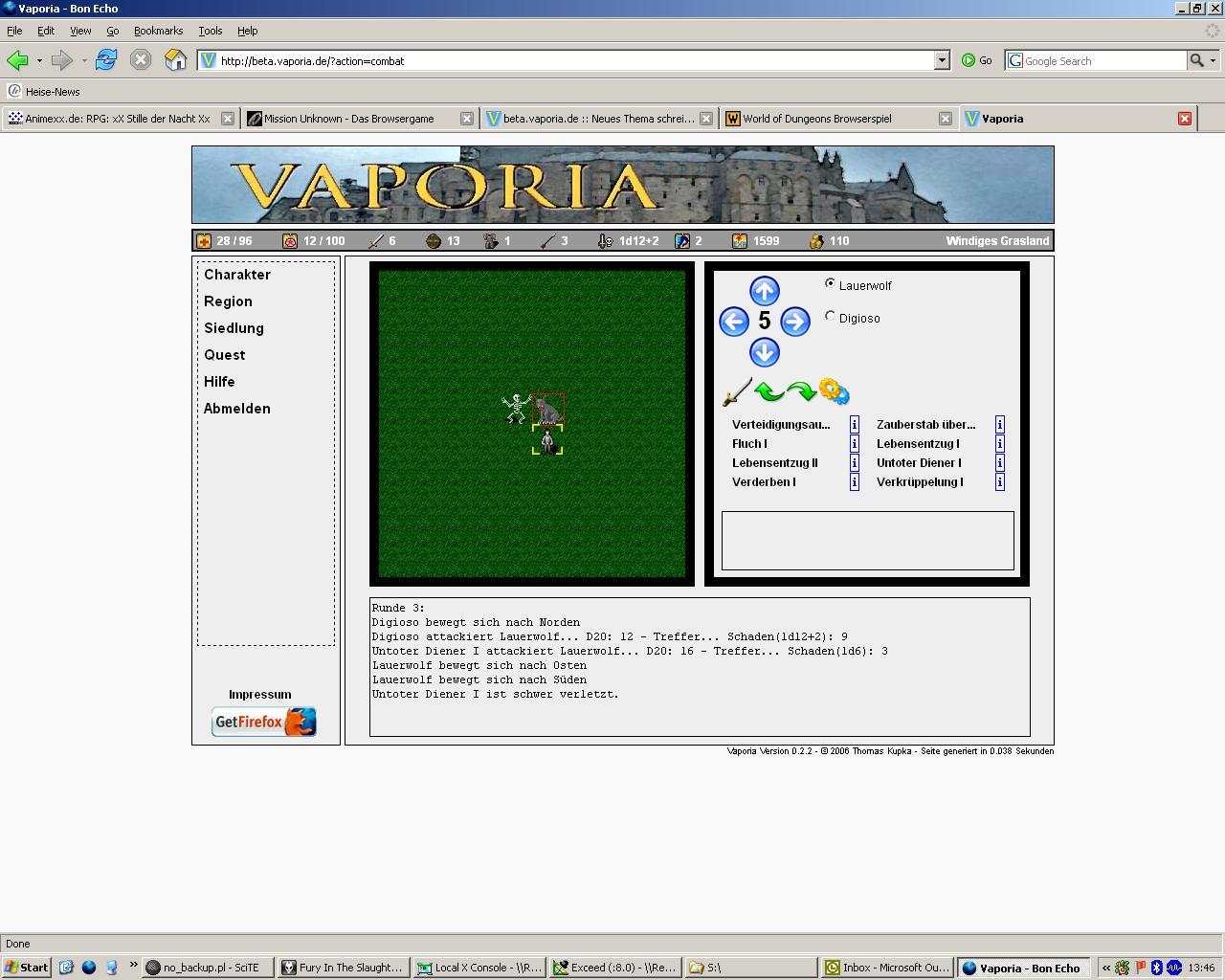The height and width of the screenshot is (980, 1225).
Task: Select Digioso radio button
Action: click(x=830, y=317)
